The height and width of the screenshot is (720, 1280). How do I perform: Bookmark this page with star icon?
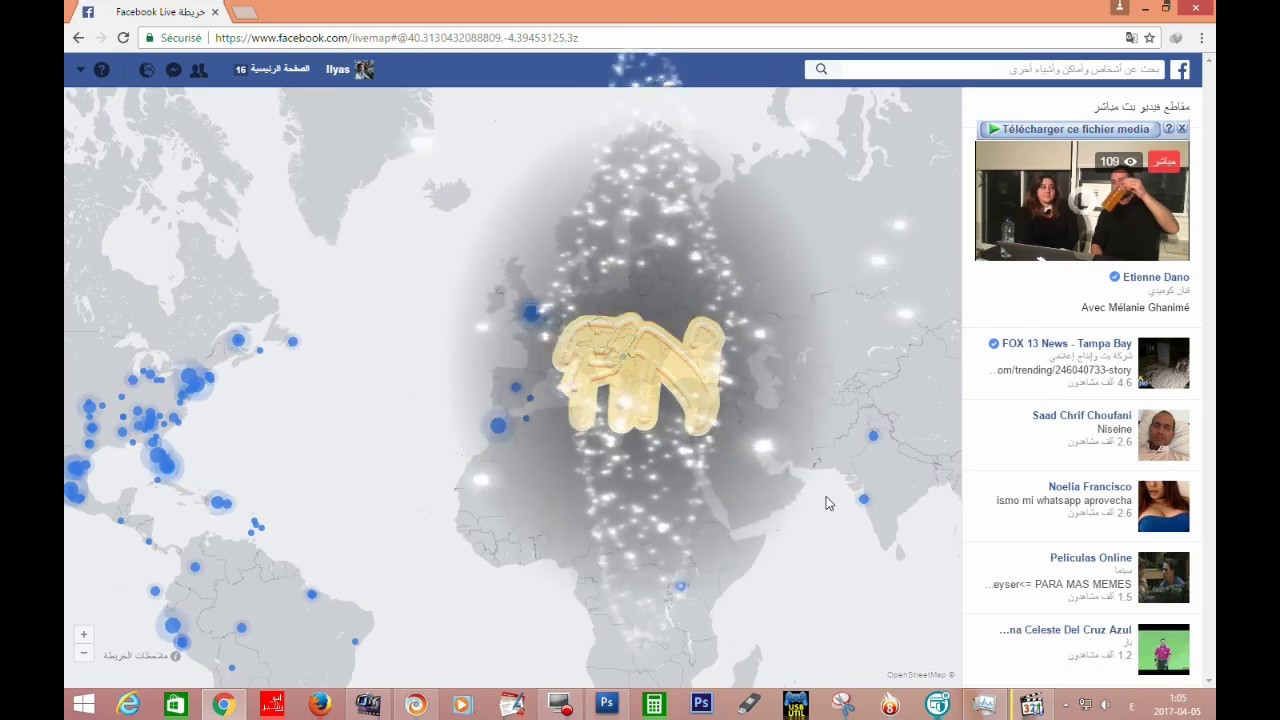1150,38
